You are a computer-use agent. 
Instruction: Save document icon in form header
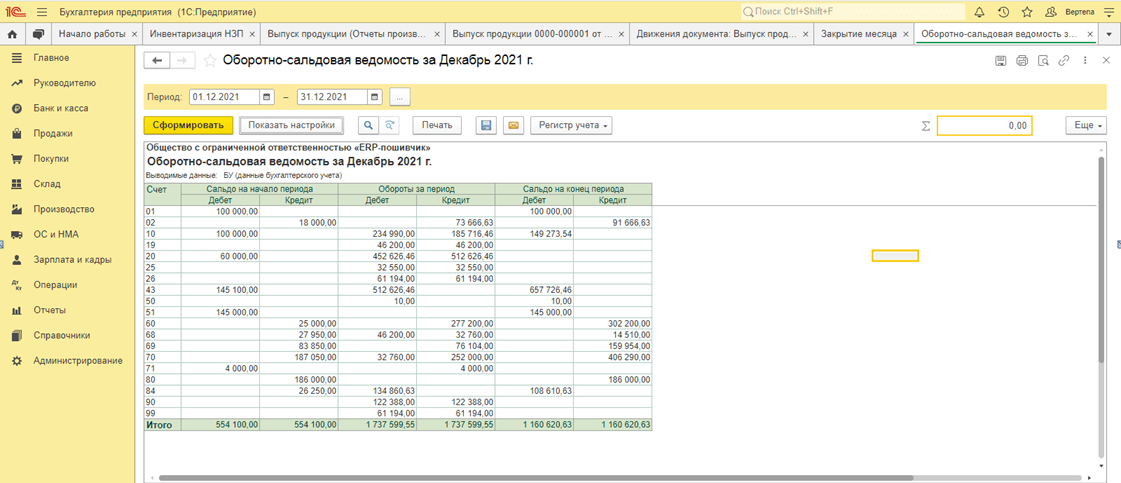point(1001,61)
